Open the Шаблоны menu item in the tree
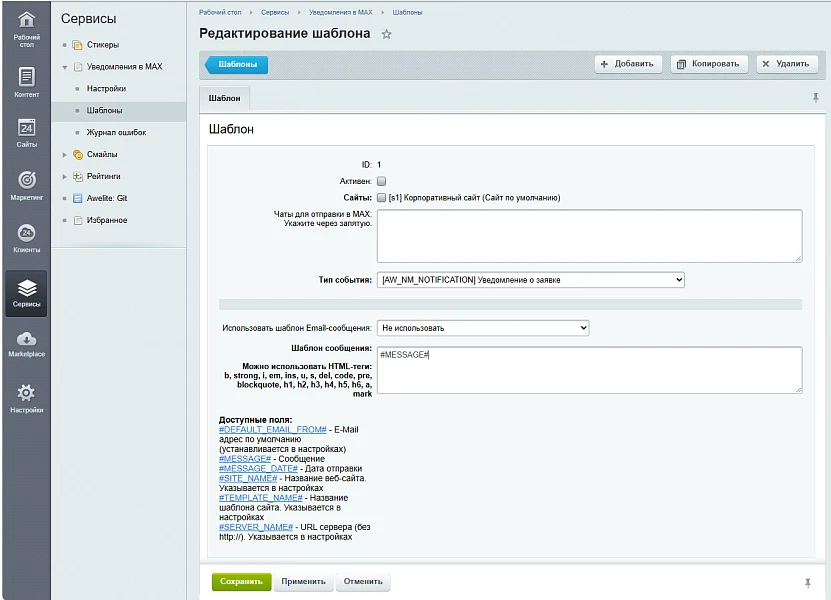 tap(104, 110)
